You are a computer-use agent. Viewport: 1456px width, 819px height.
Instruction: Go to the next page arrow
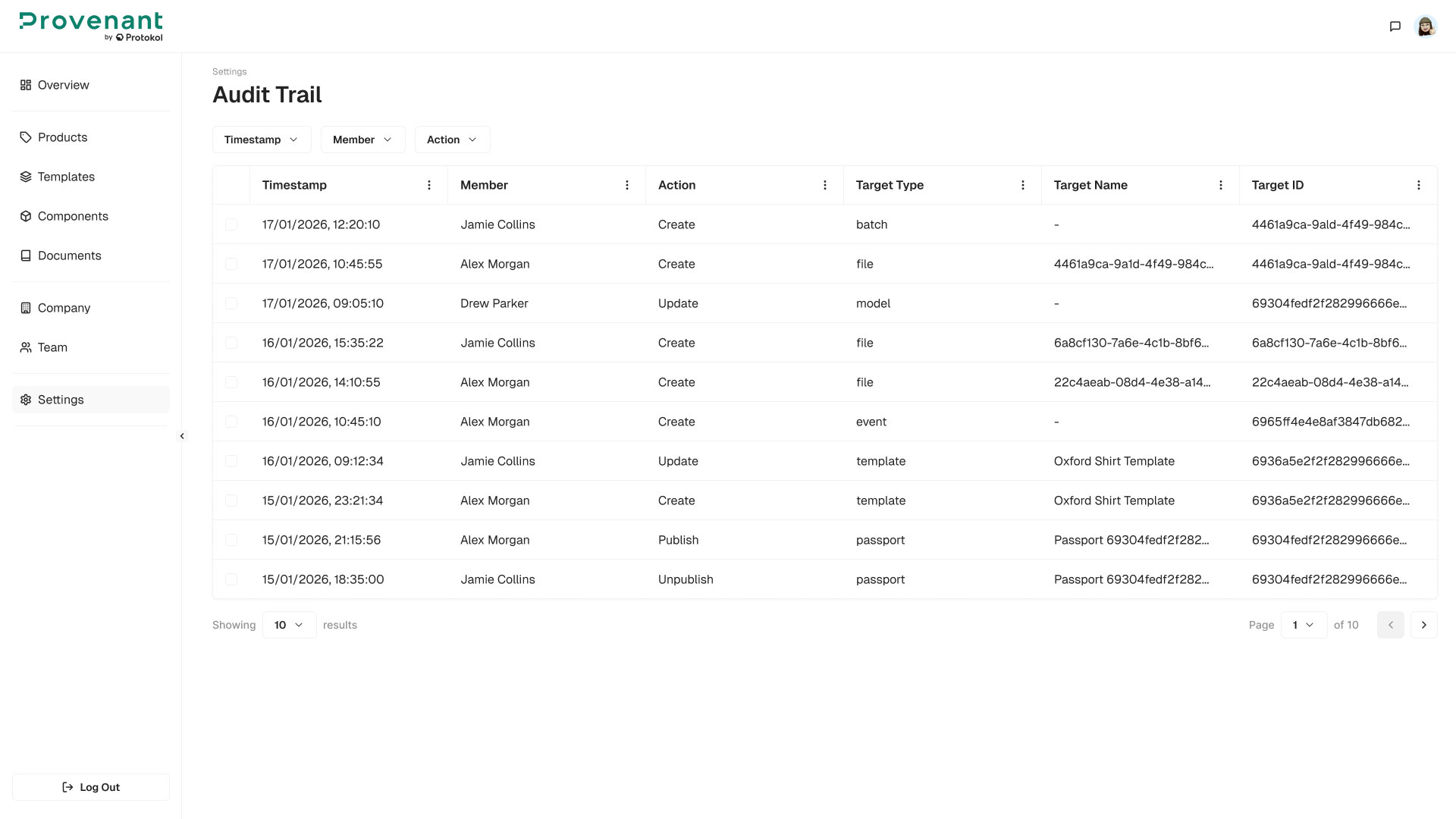click(1424, 625)
